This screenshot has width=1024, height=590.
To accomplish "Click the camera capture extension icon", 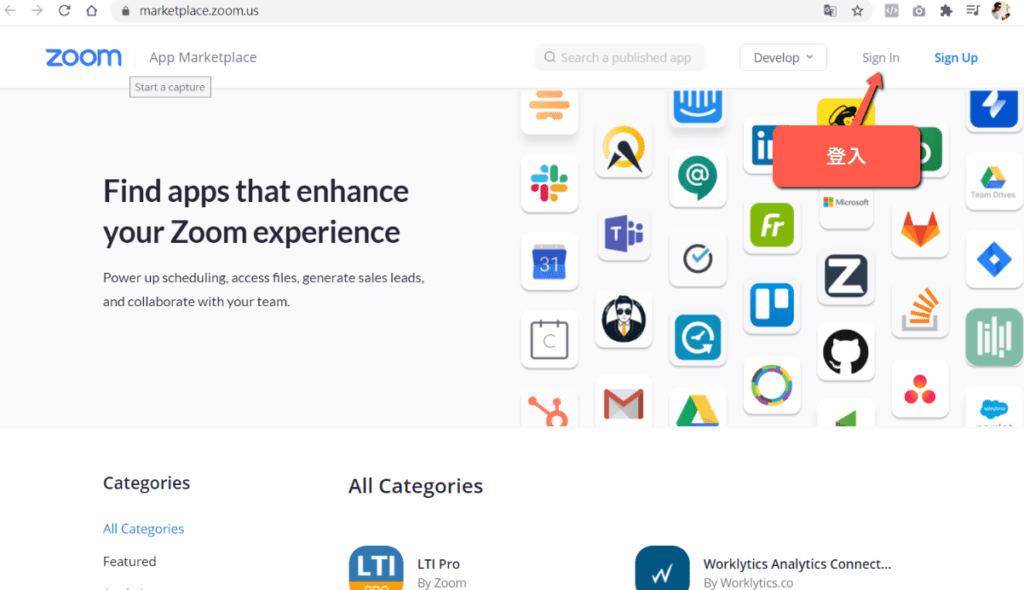I will (x=919, y=10).
